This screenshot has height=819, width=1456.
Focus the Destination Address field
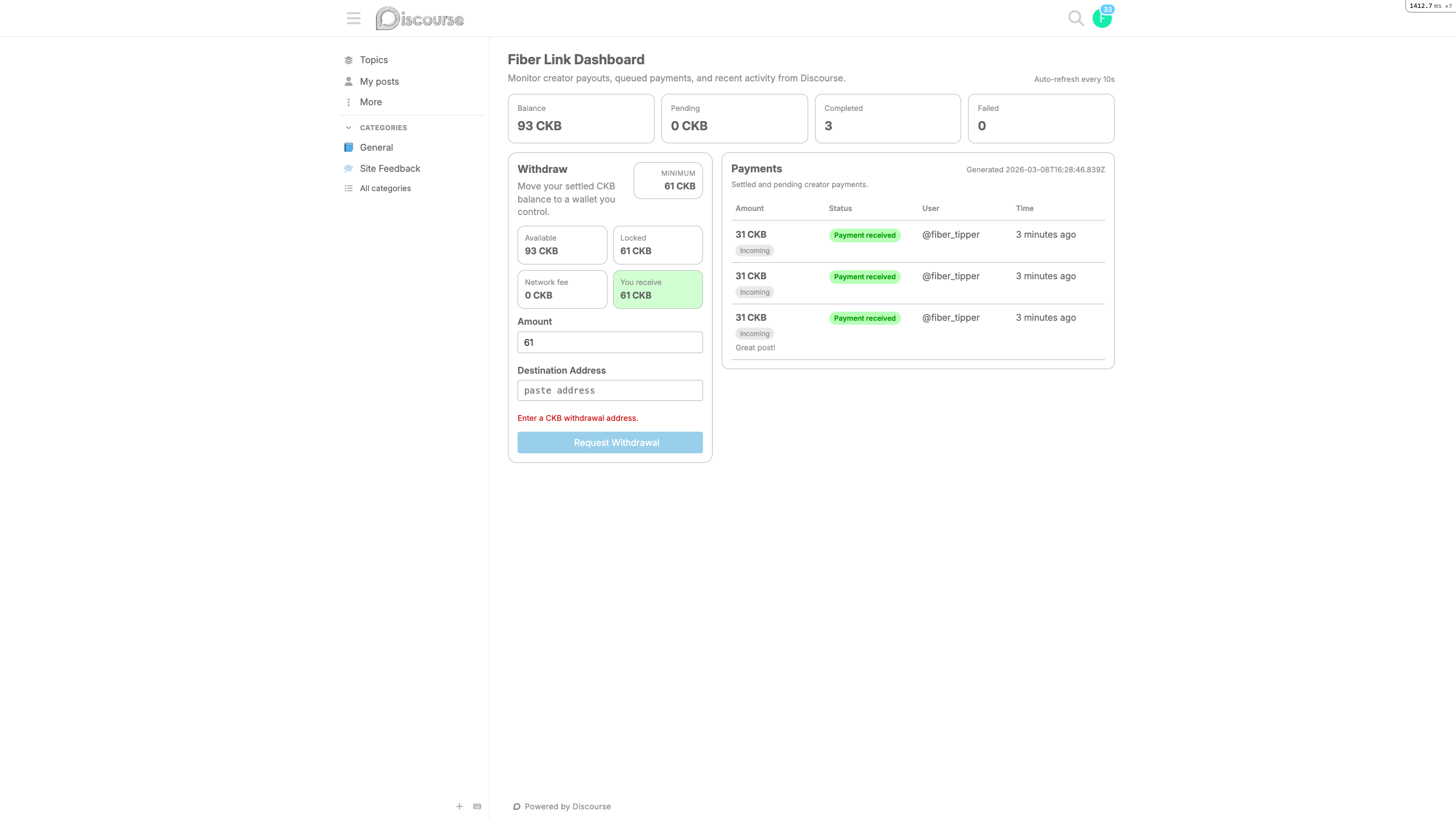(610, 390)
